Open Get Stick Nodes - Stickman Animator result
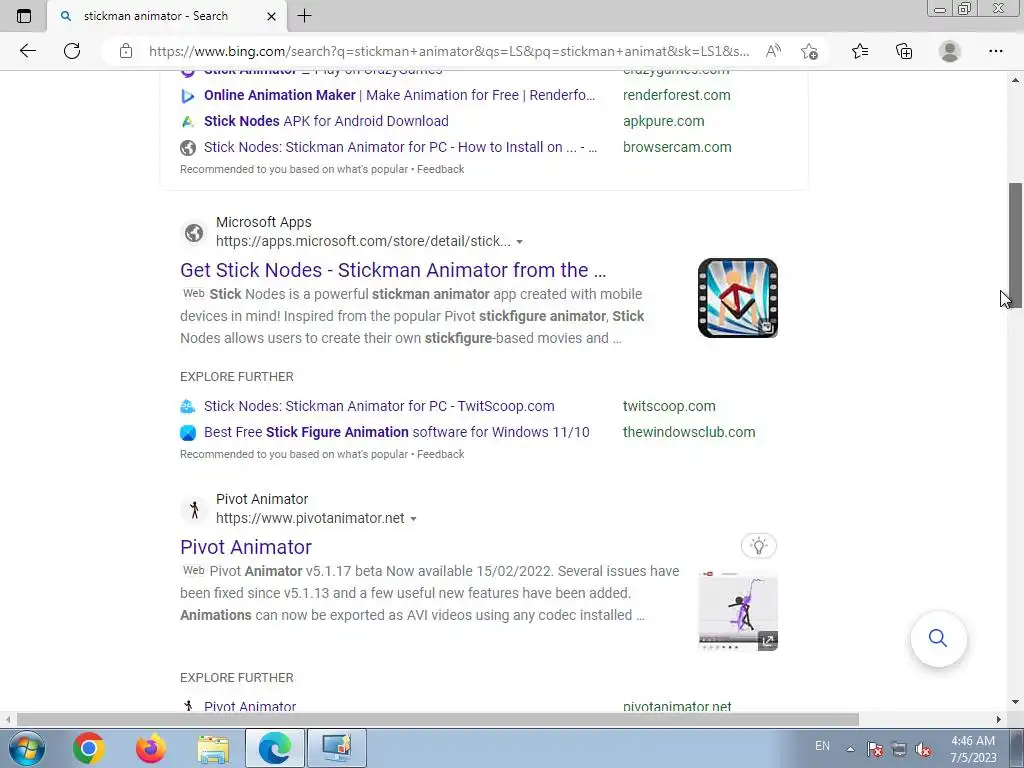This screenshot has width=1024, height=768. click(393, 270)
